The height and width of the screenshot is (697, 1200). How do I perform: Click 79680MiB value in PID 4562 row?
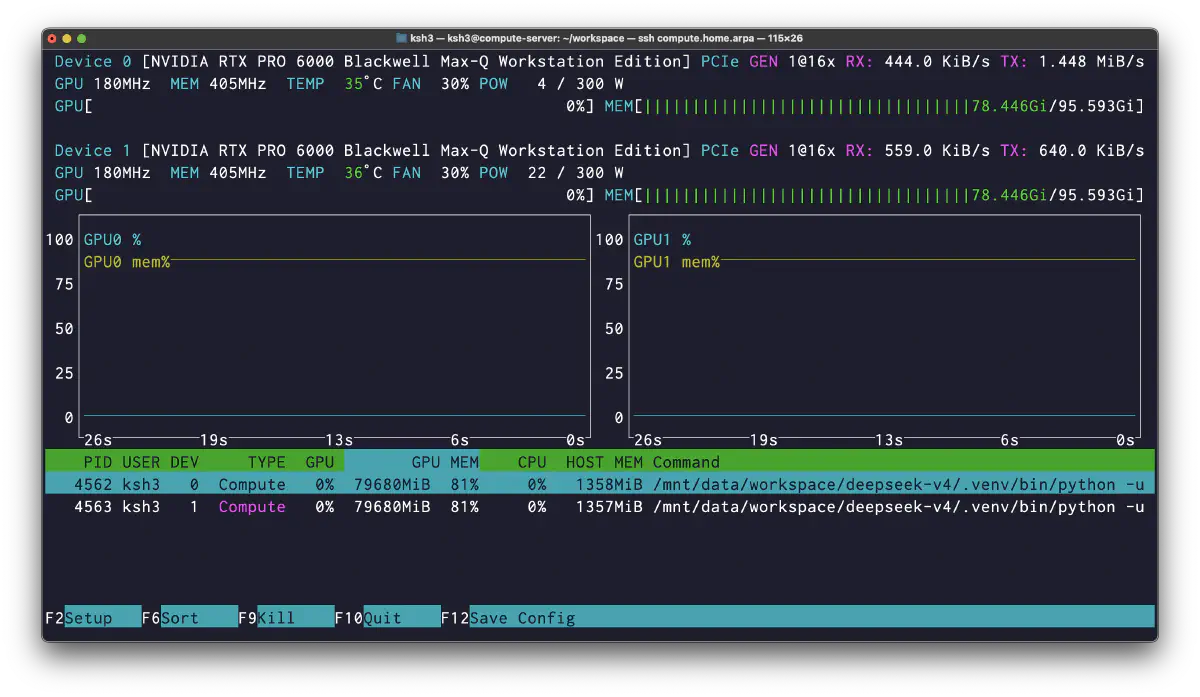tap(392, 484)
